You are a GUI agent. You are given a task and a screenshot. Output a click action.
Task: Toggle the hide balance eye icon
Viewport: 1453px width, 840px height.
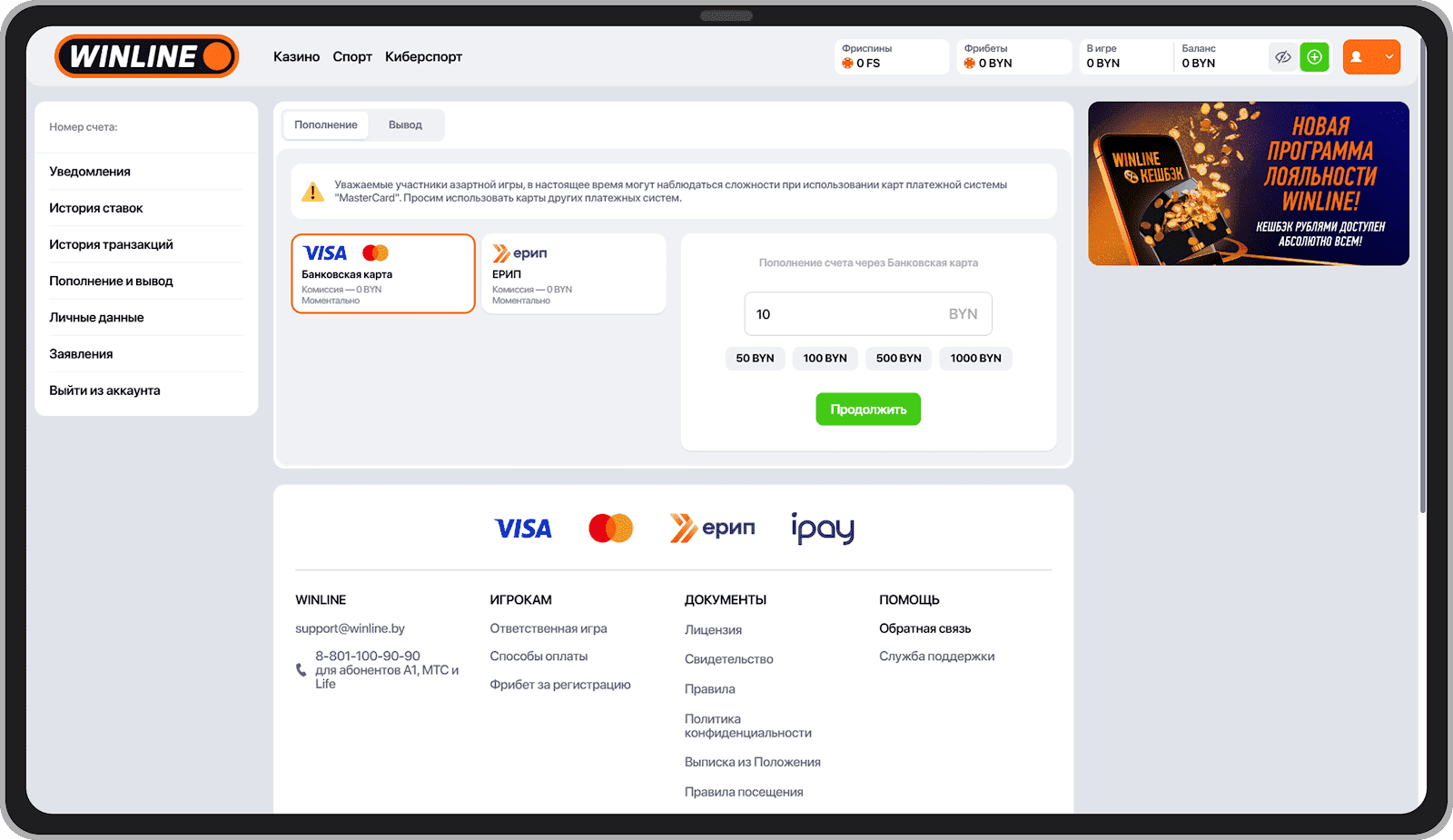click(1282, 57)
